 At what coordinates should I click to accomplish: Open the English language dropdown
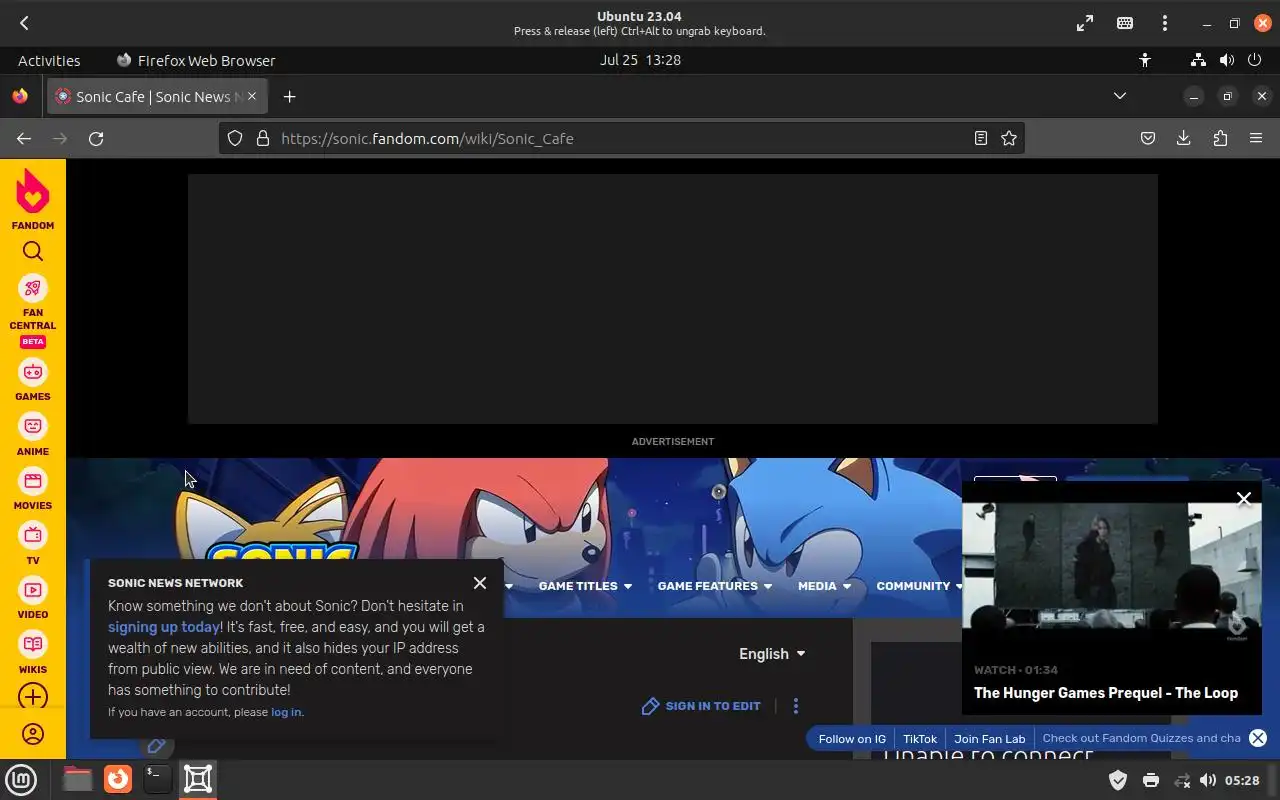click(x=772, y=654)
